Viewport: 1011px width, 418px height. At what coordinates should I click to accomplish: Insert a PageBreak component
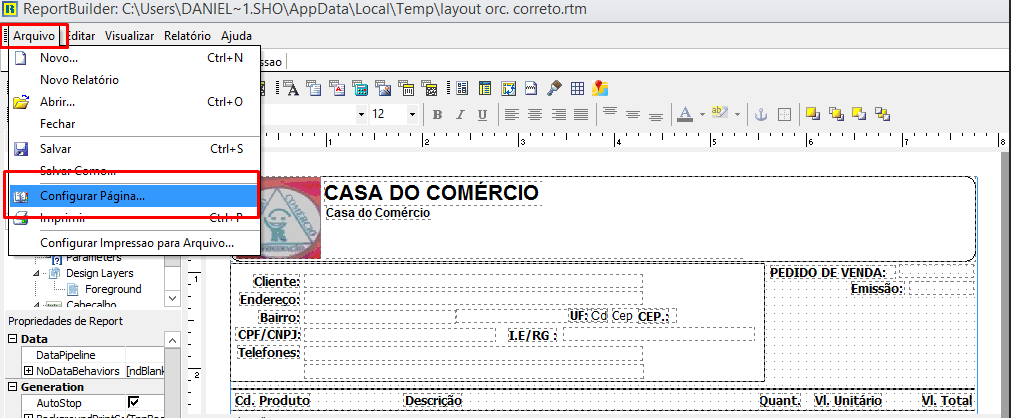[x=531, y=88]
